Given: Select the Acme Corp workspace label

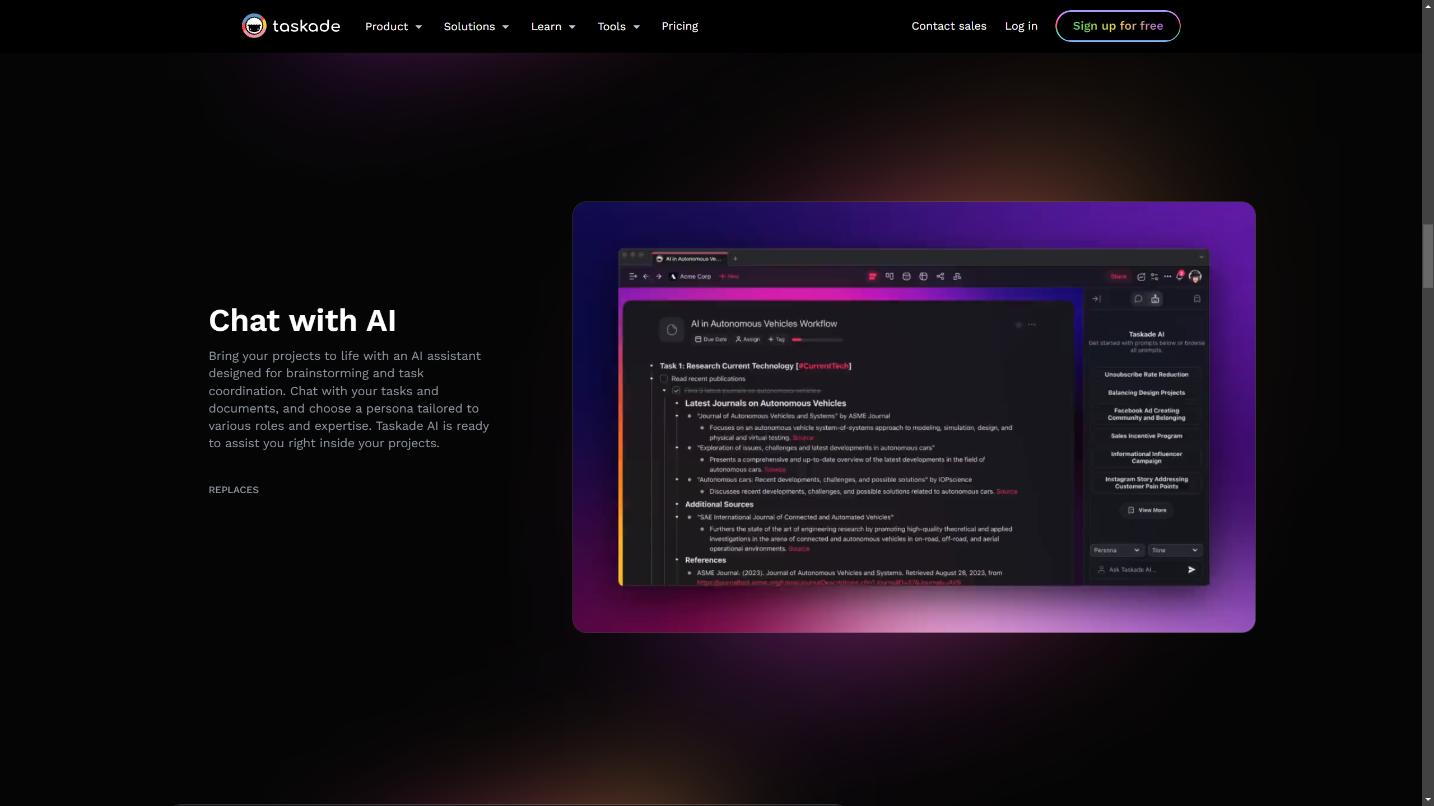Looking at the screenshot, I should pyautogui.click(x=691, y=276).
